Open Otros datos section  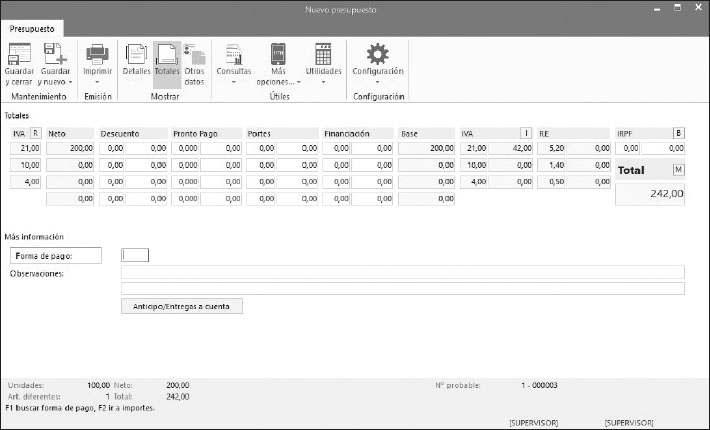[194, 54]
